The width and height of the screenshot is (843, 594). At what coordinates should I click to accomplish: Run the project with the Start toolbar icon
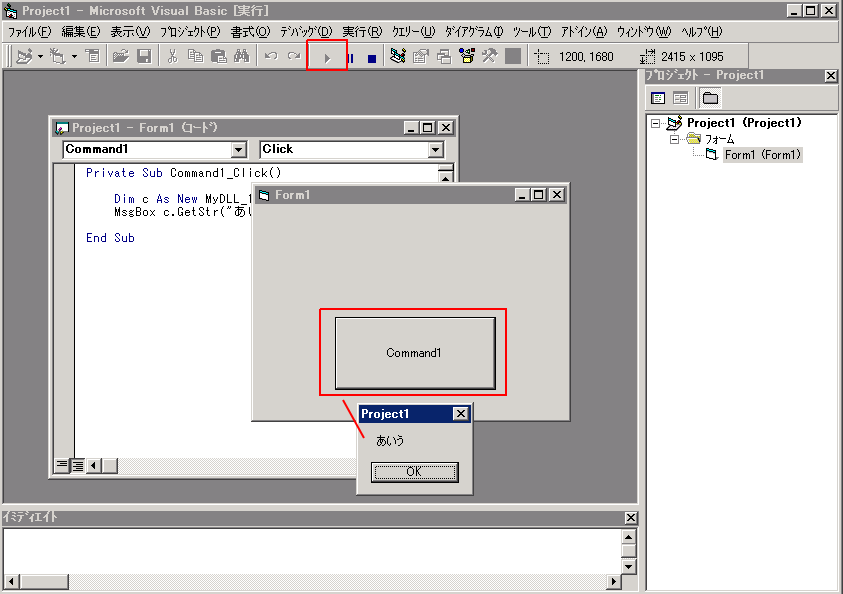327,56
